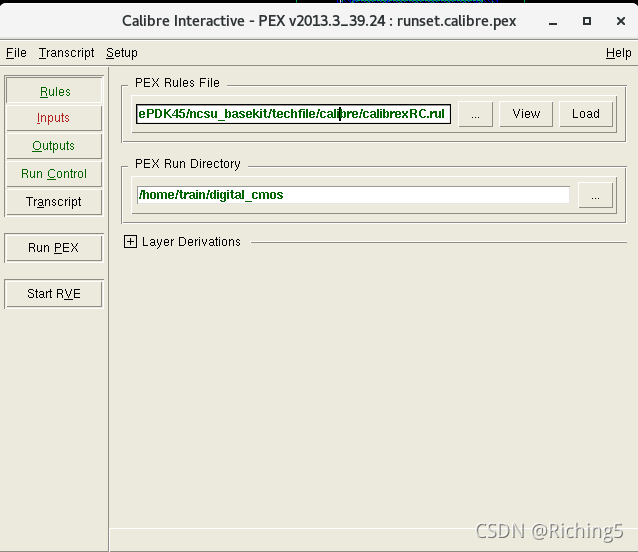This screenshot has height=552, width=638.
Task: Load the PEX rules file
Action: click(x=586, y=114)
